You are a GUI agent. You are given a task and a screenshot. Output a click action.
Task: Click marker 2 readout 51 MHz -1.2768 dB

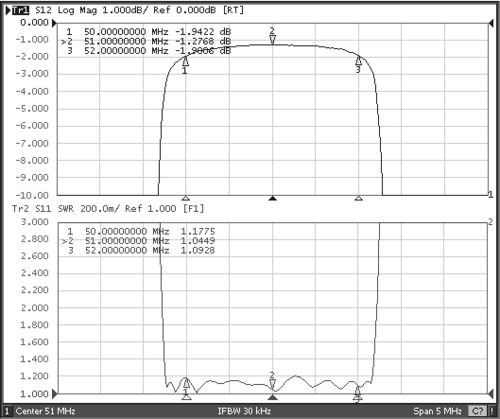(146, 41)
